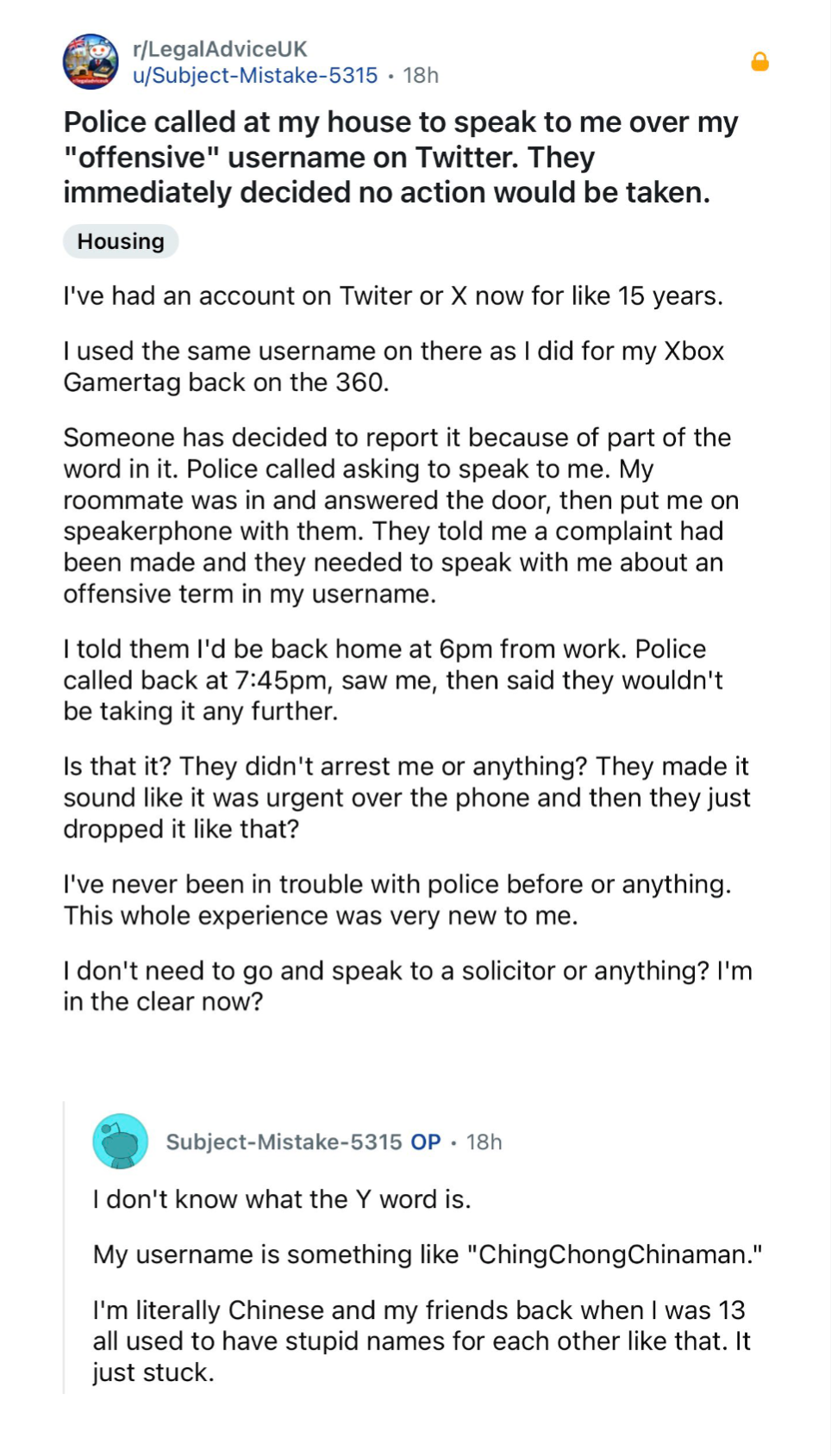Click the commenter's teal Snoo avatar
The height and width of the screenshot is (1456, 831).
tap(121, 1141)
